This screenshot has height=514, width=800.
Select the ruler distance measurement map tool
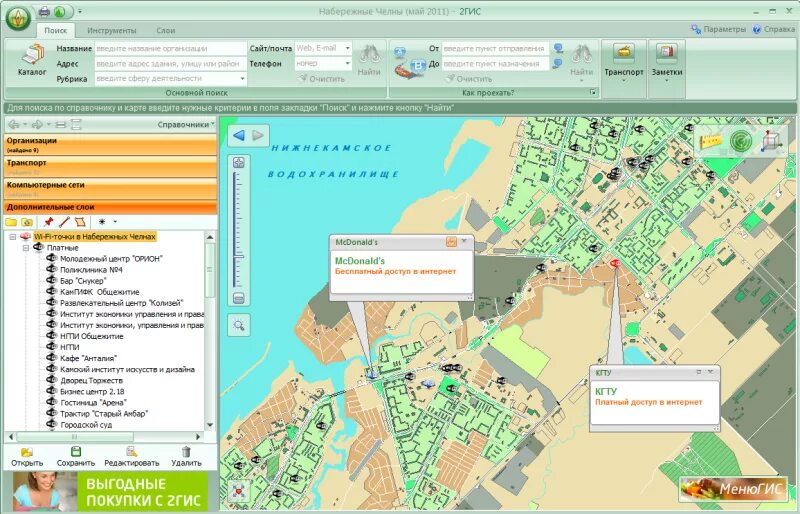(x=711, y=141)
